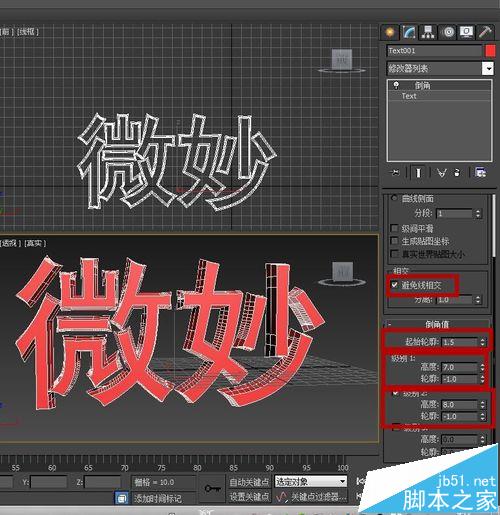This screenshot has height=515, width=500.
Task: Enable the 级间平滑 checkbox
Action: (394, 228)
